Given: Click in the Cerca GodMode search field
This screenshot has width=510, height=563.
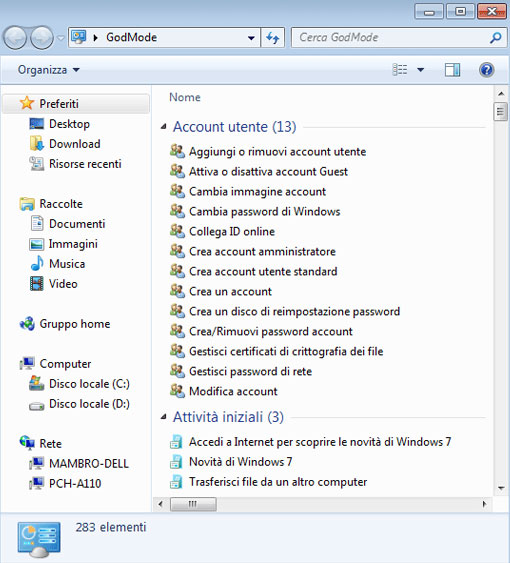Looking at the screenshot, I should (x=390, y=37).
